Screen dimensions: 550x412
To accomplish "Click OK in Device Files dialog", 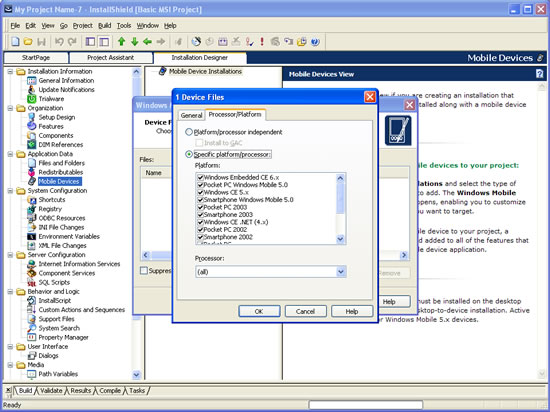I will [x=259, y=311].
